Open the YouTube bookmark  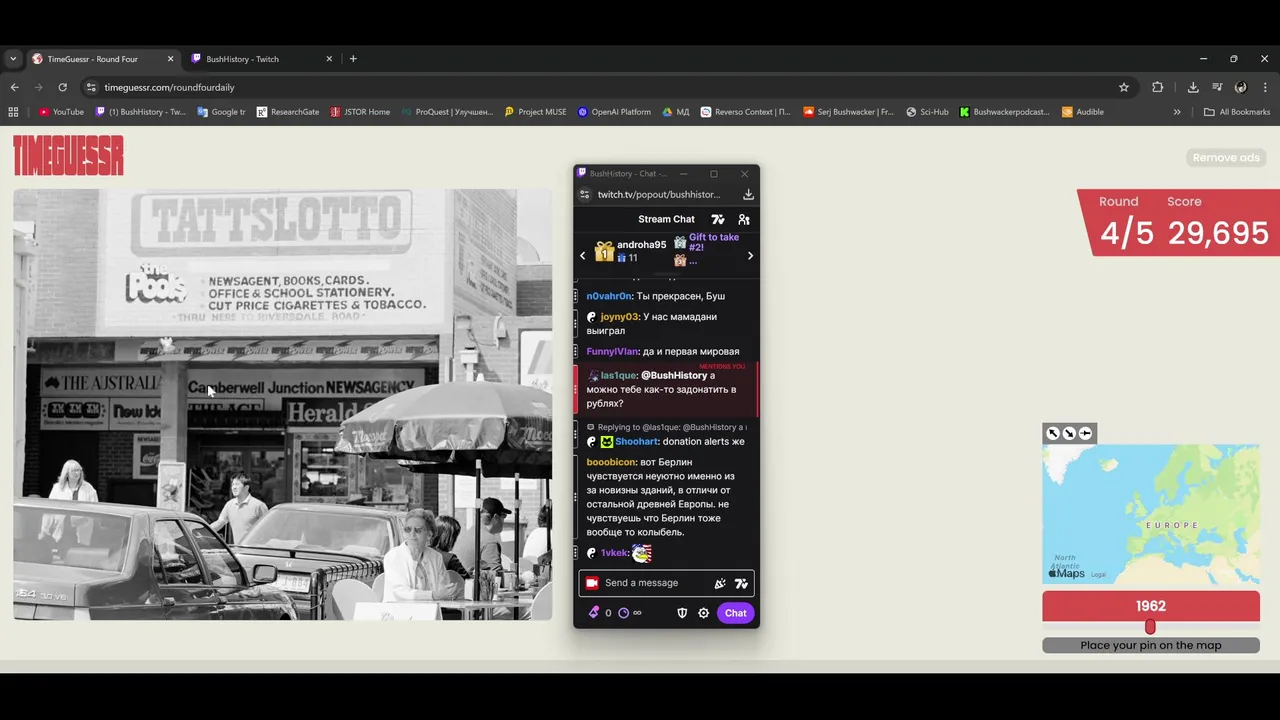[x=61, y=112]
